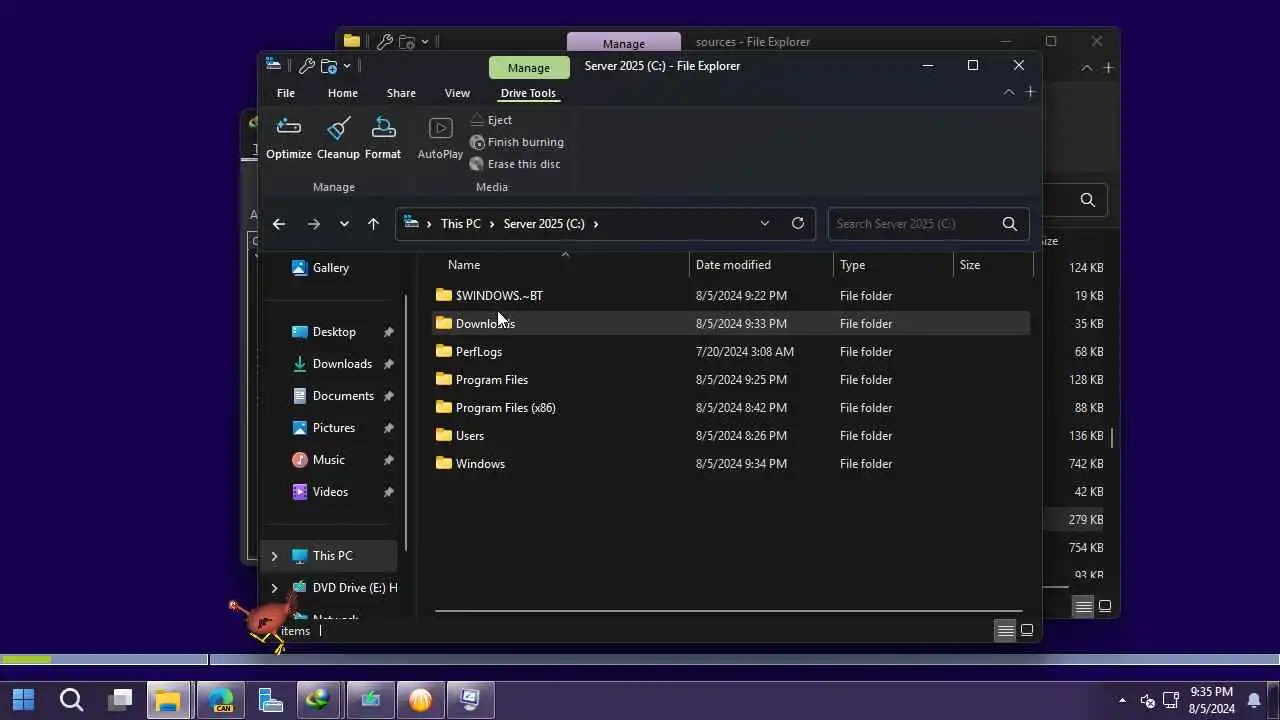Switch to details view in front window
The height and width of the screenshot is (720, 1280).
[1005, 631]
